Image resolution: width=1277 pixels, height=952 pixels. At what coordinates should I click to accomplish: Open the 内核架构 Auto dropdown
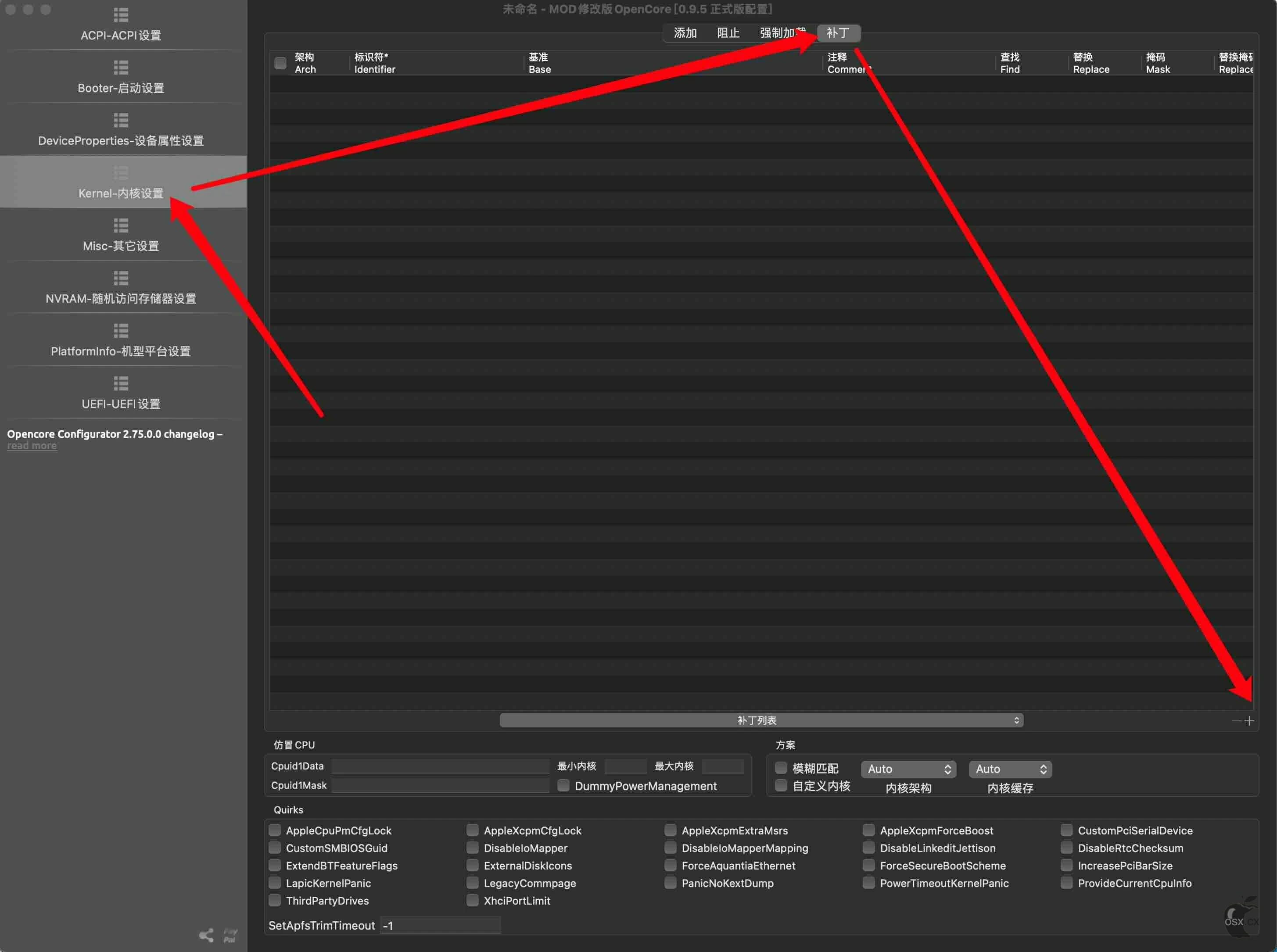point(908,769)
